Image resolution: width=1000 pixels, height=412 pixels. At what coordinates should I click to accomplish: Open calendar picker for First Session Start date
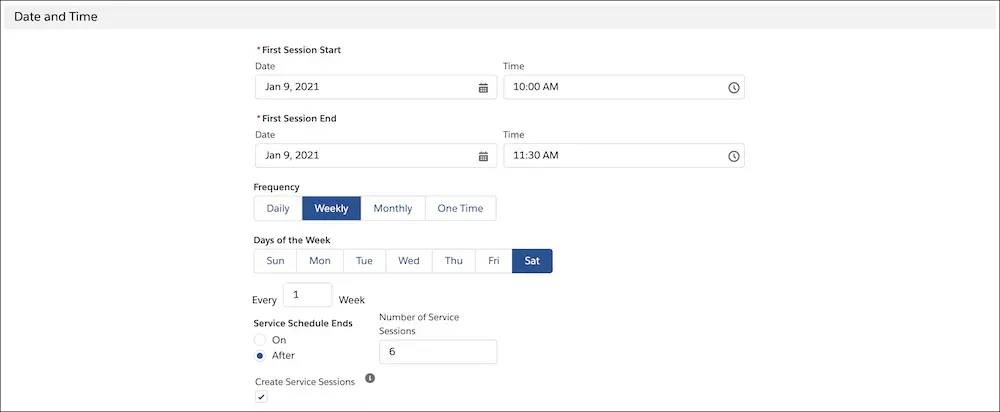483,88
